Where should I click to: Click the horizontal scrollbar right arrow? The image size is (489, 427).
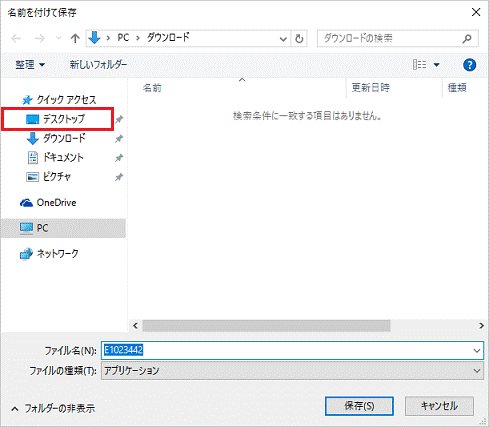click(481, 326)
